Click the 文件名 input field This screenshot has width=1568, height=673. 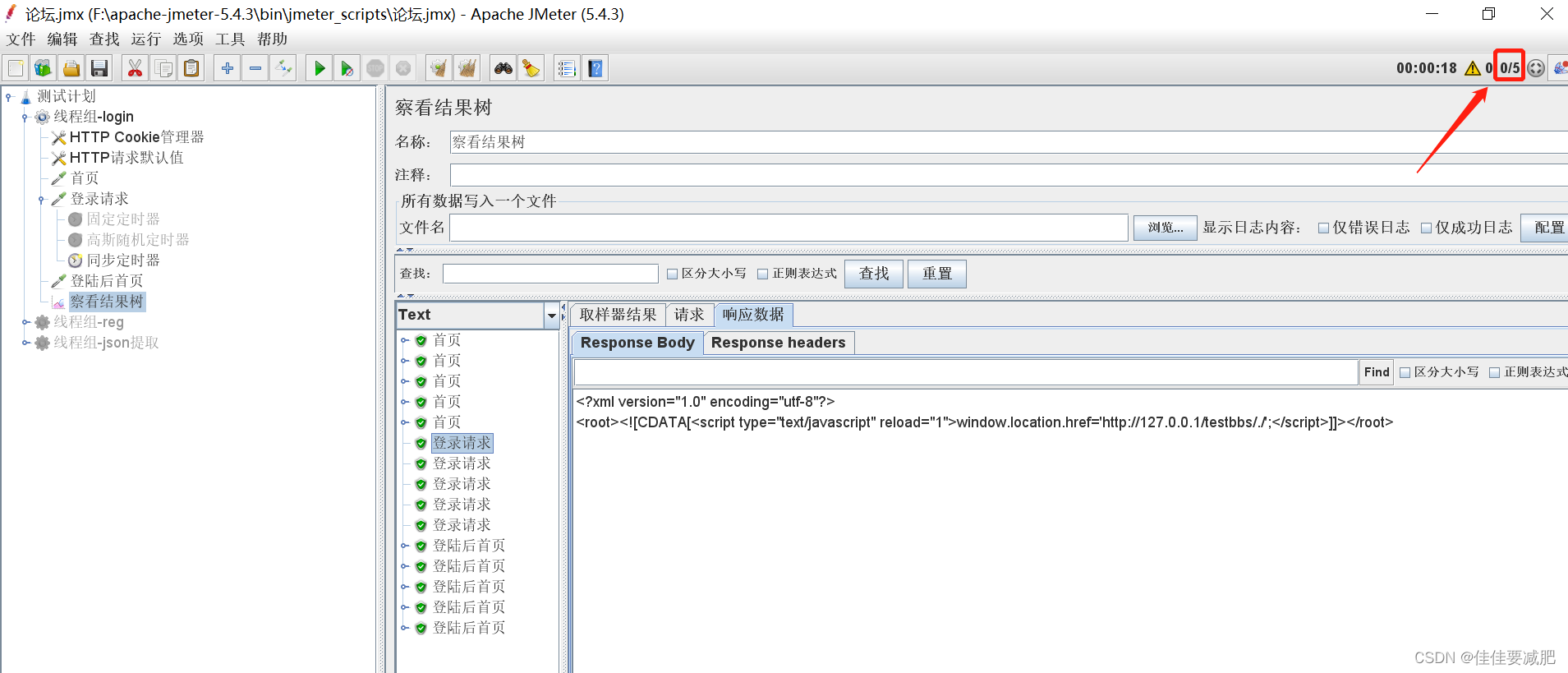(x=789, y=228)
